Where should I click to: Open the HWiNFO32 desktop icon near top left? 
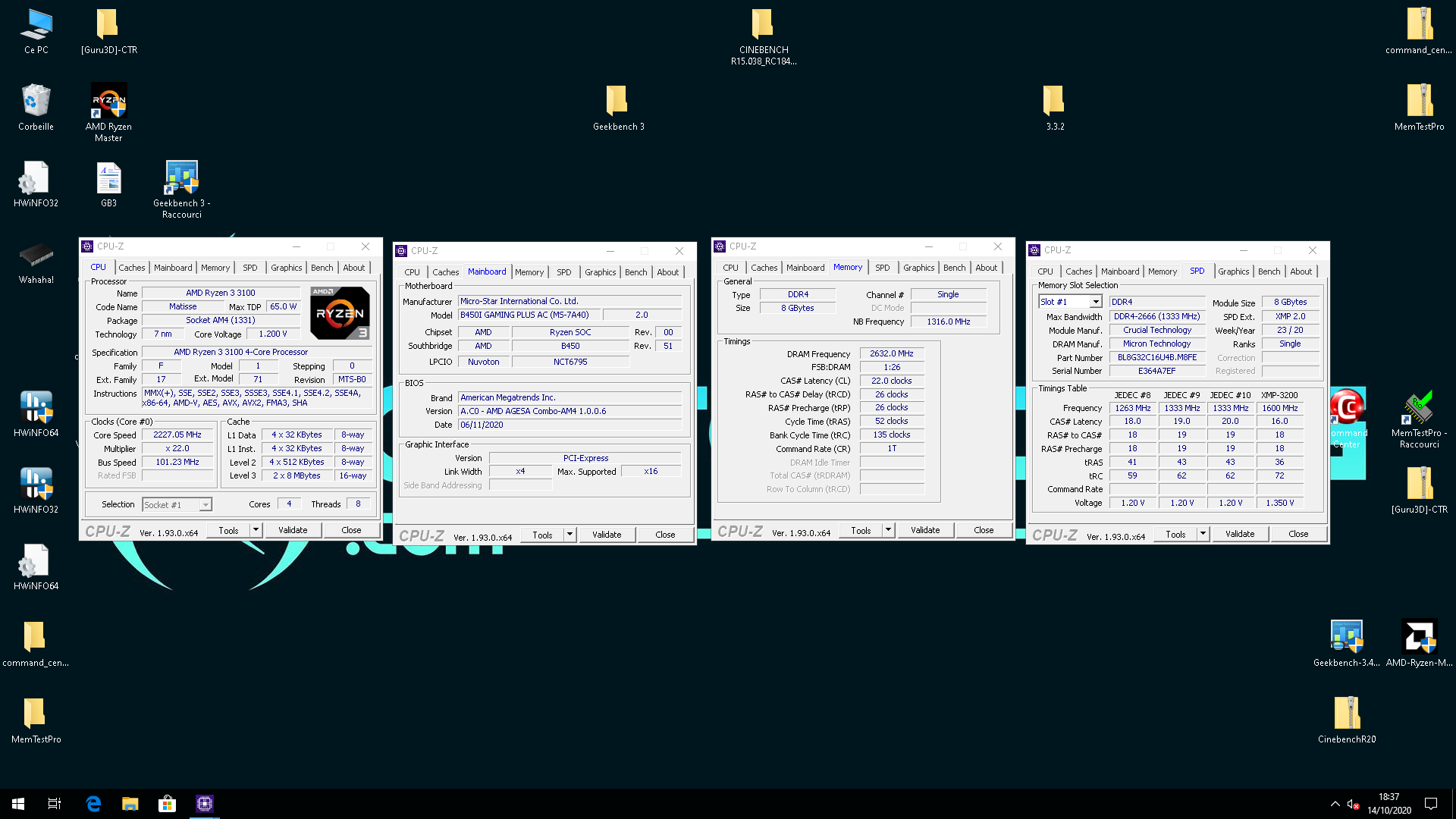36,184
